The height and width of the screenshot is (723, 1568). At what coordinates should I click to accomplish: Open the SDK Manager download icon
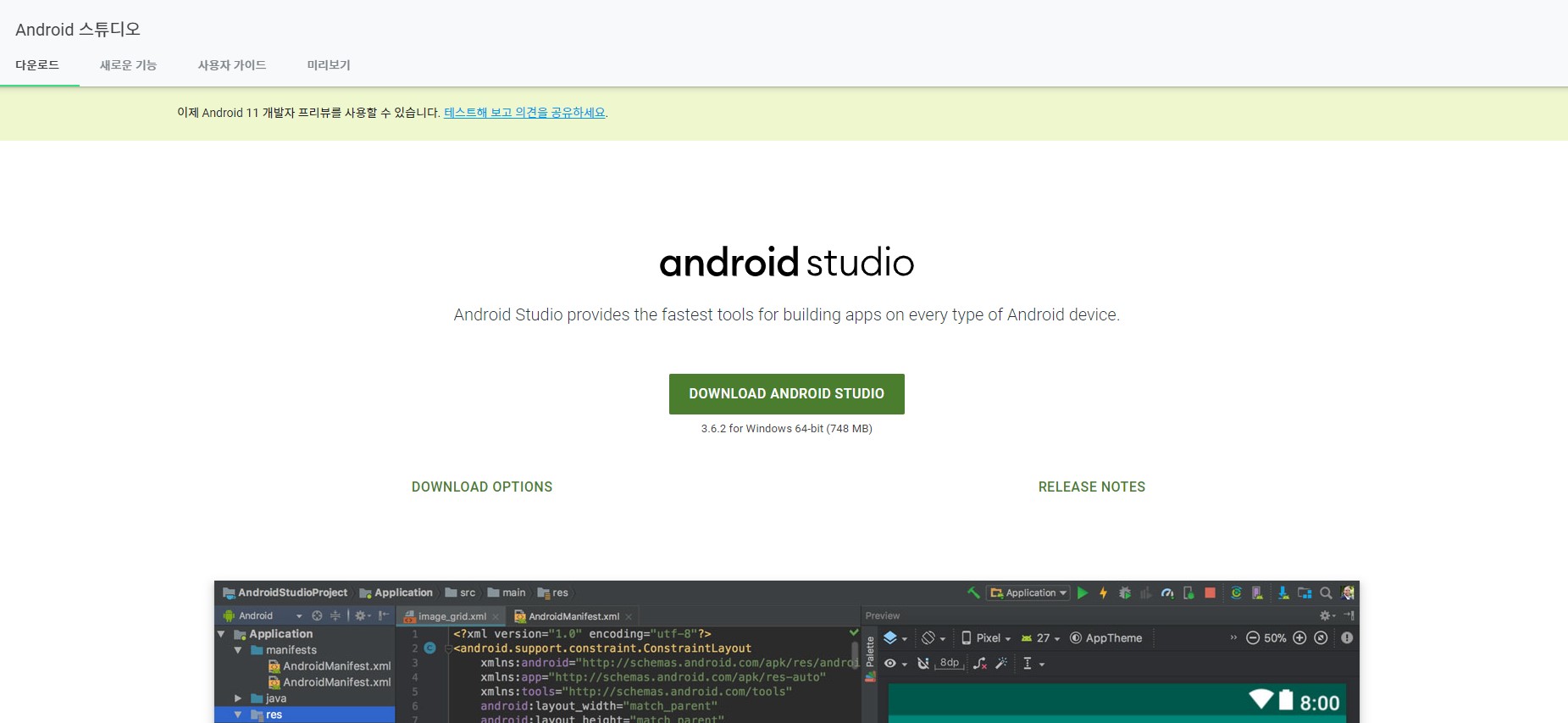pos(1283,593)
